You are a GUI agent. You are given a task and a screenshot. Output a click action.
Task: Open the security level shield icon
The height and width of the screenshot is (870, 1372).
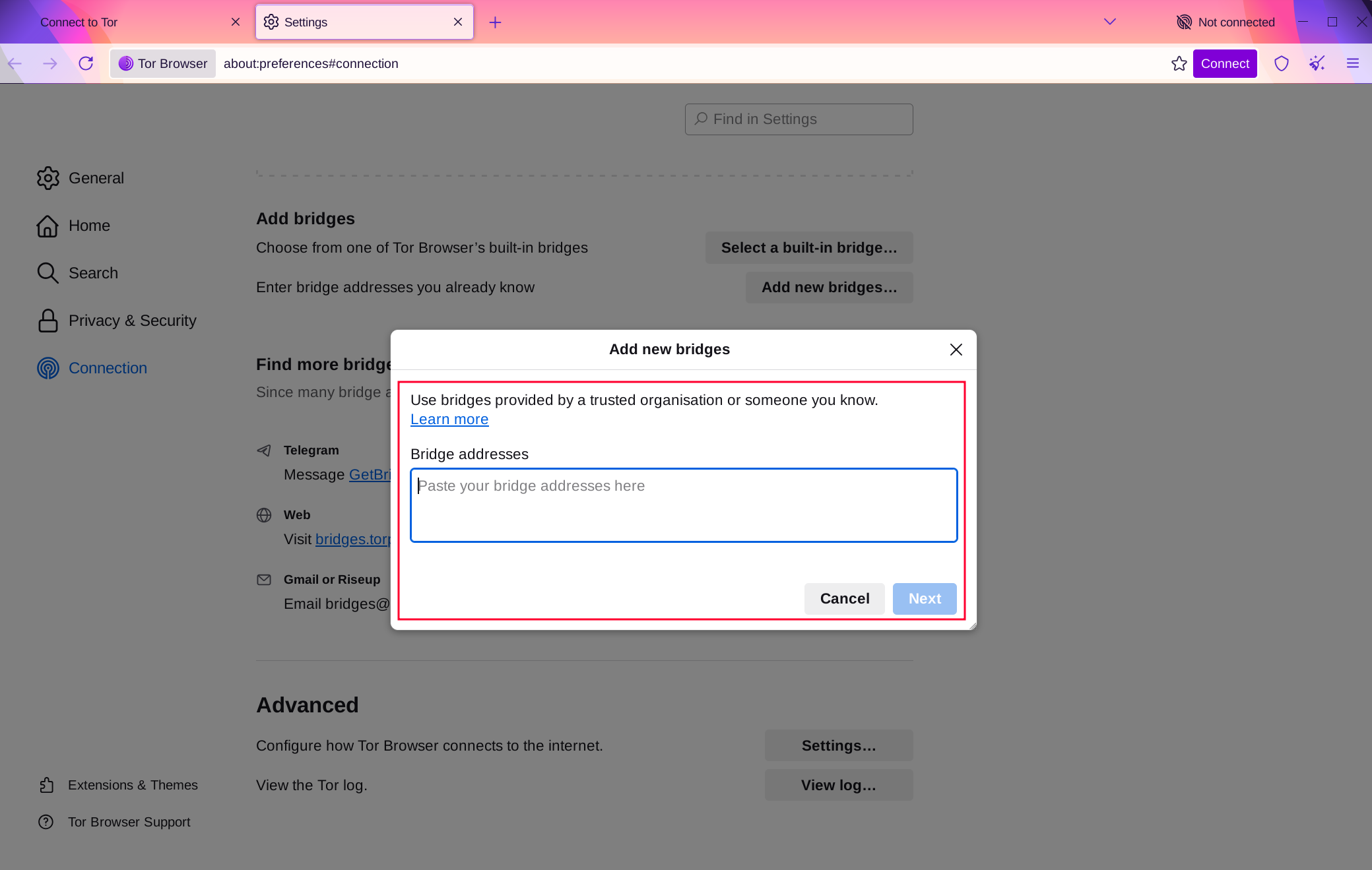click(x=1282, y=63)
